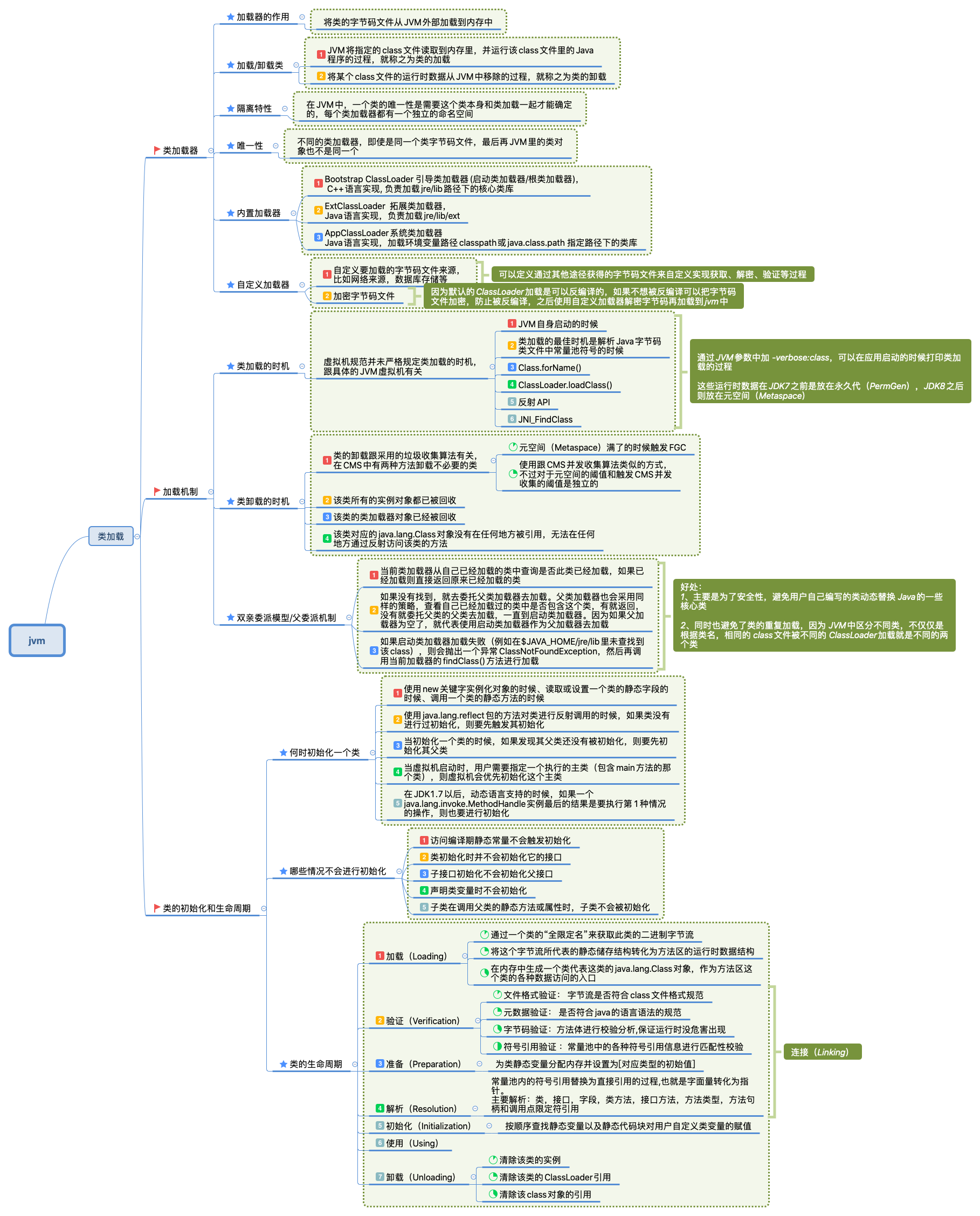Click the red flag beside 类的初始化和生命周期
This screenshot has height=1216, width=980.
[x=157, y=908]
